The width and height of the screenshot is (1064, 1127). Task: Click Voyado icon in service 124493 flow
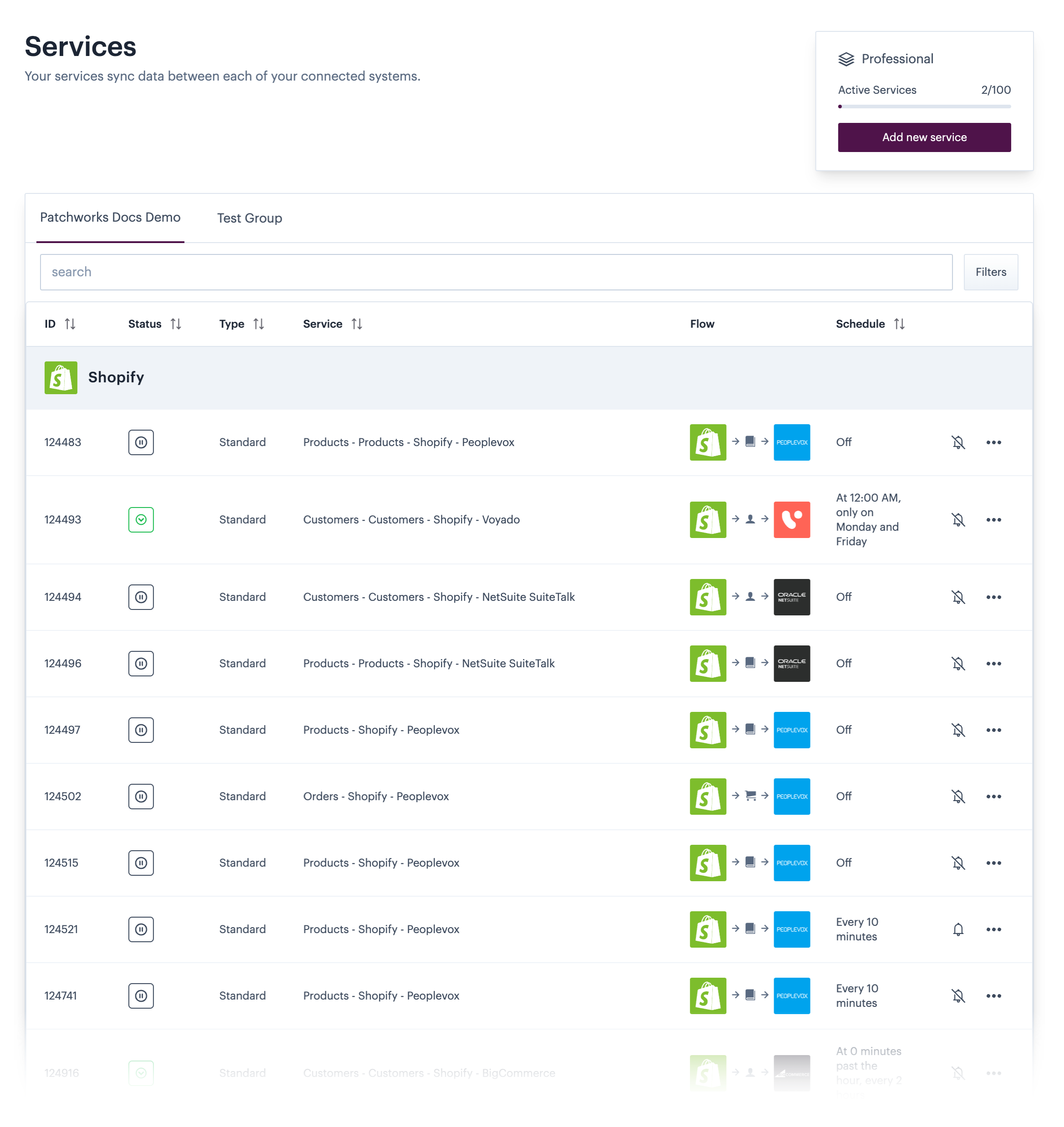pos(791,519)
